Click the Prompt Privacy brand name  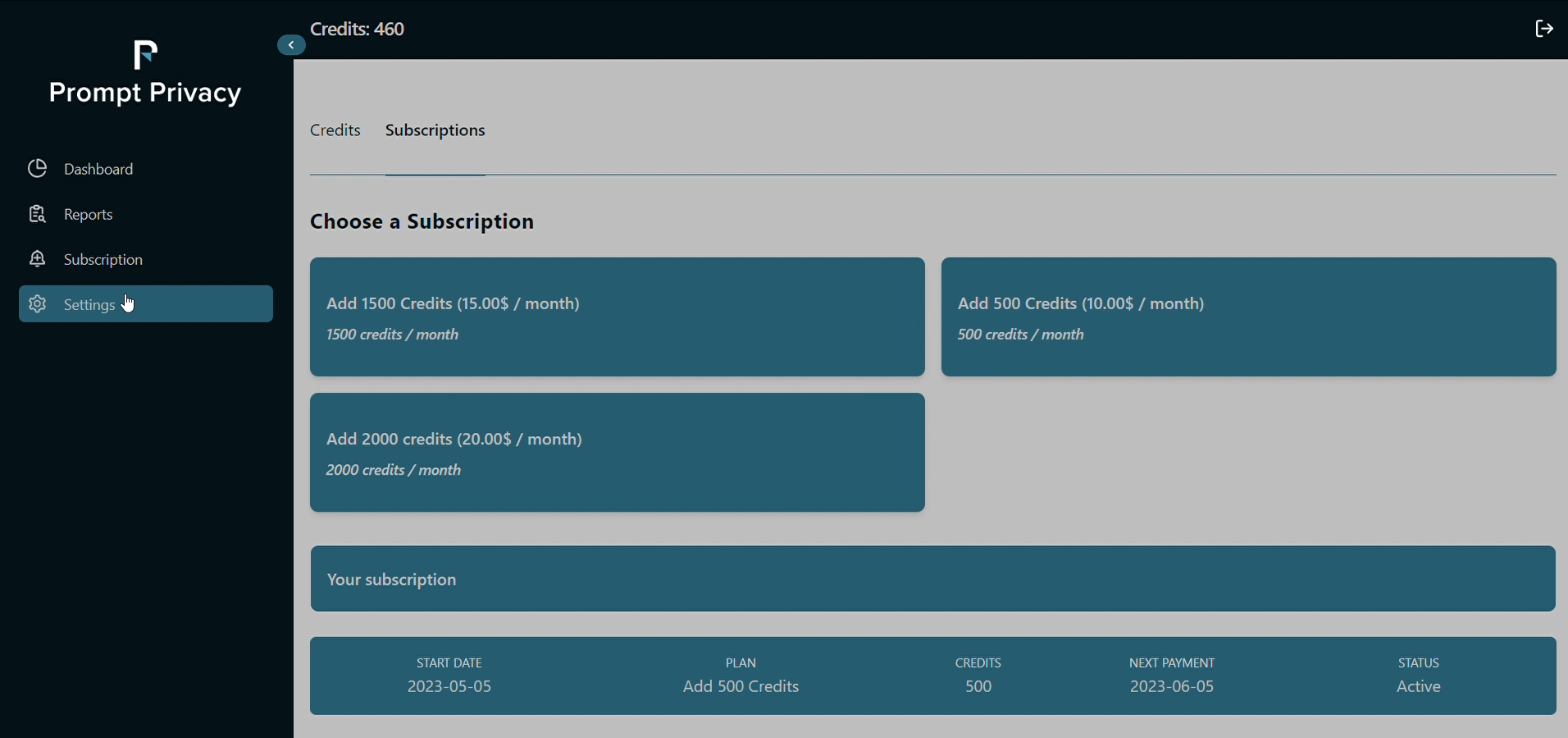click(x=145, y=93)
